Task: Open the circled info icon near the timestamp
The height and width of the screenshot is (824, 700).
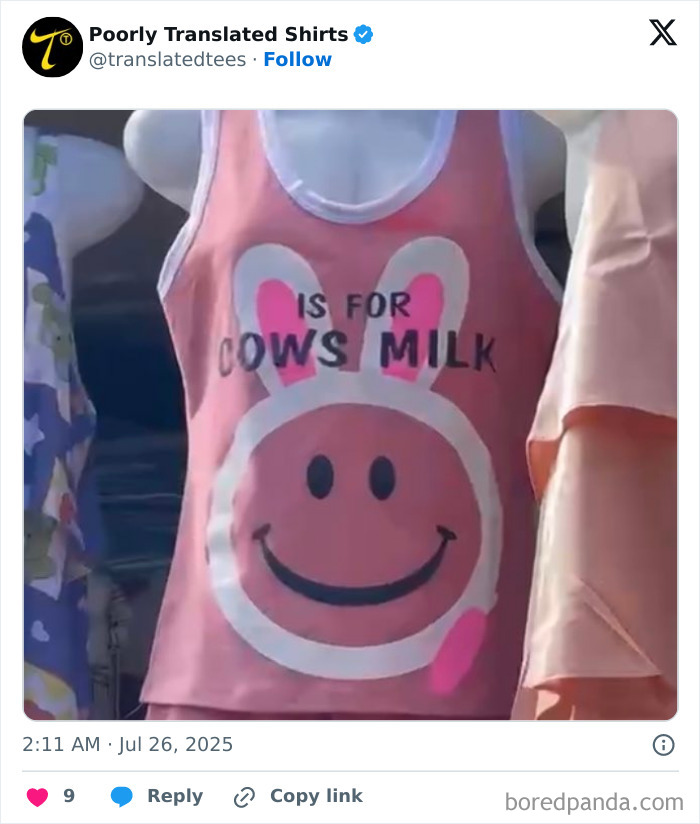Action: pyautogui.click(x=664, y=744)
